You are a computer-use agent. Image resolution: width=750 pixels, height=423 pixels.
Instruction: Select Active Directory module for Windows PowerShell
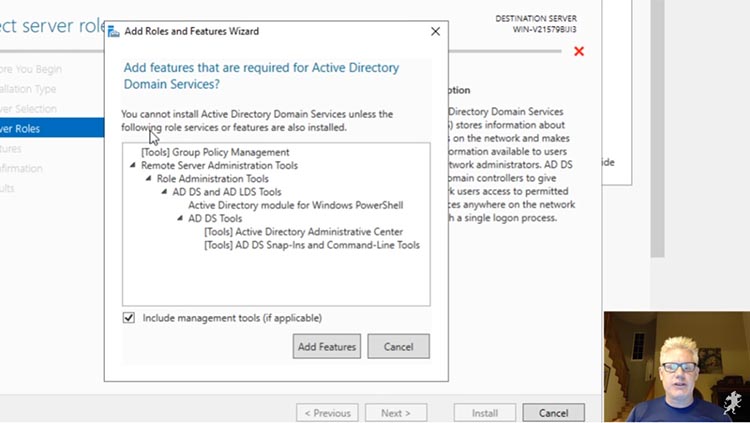296,205
